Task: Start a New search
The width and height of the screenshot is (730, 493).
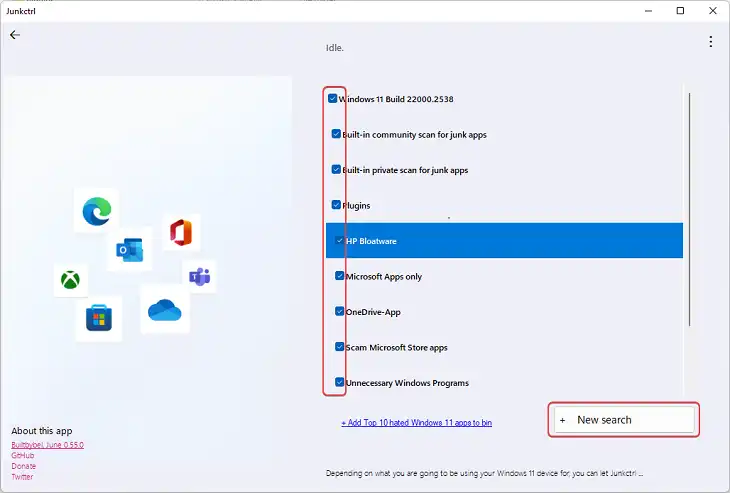Action: coord(624,420)
